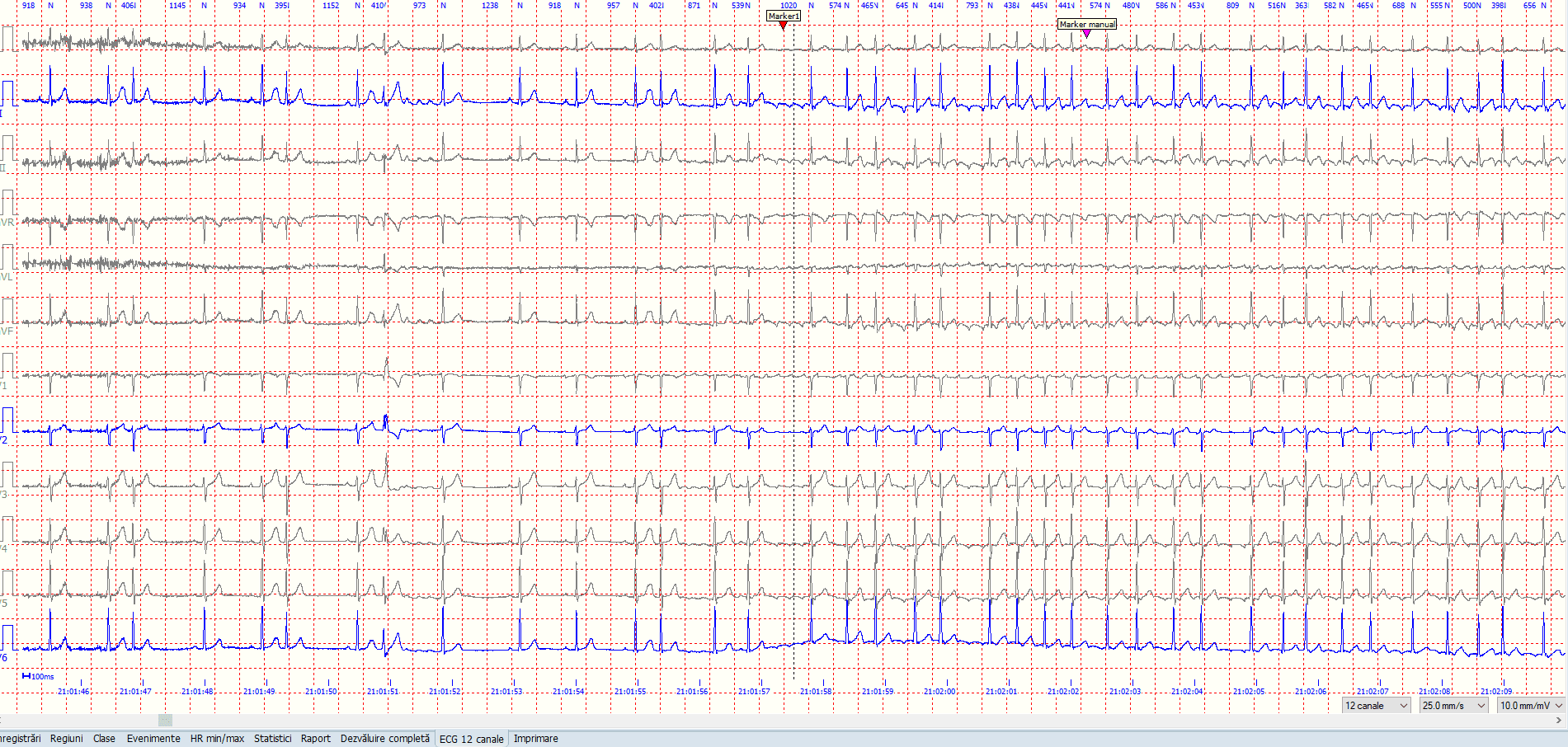Viewport: 1568px width, 747px height.
Task: Change sweep speed via 25.0 mm/s dropdown
Action: [x=1453, y=706]
